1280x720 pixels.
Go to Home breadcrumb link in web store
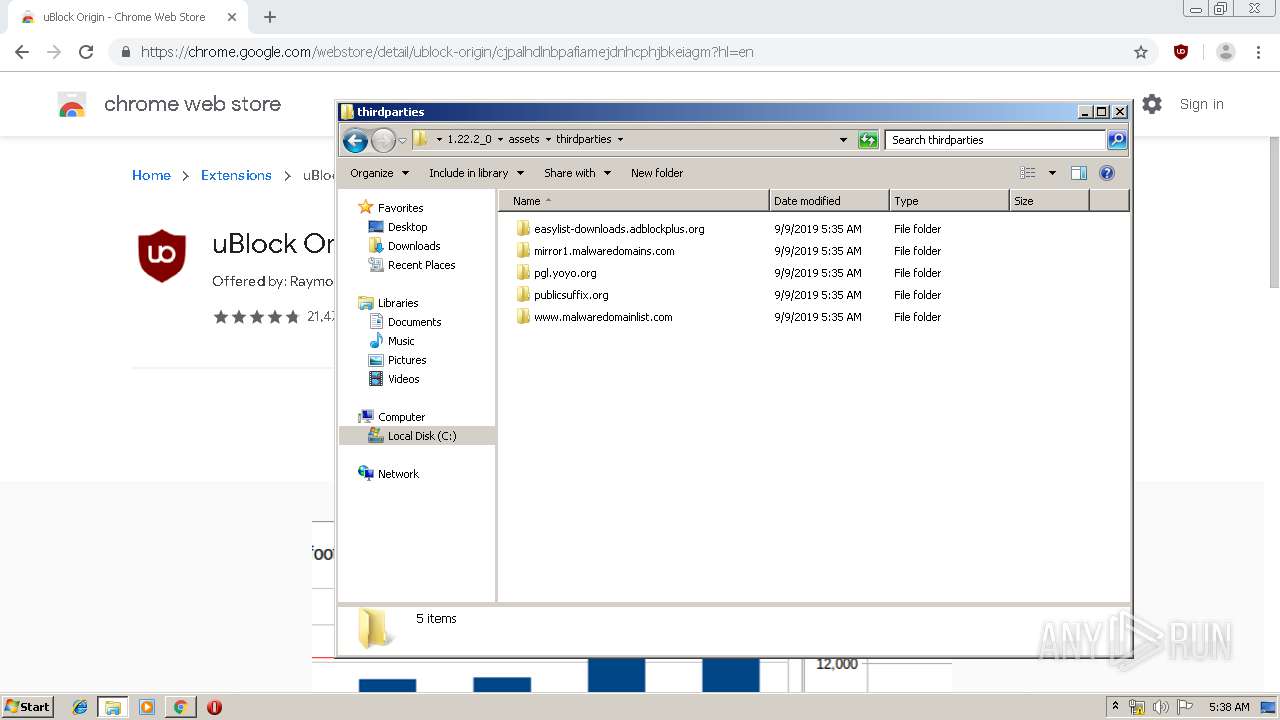(x=151, y=175)
